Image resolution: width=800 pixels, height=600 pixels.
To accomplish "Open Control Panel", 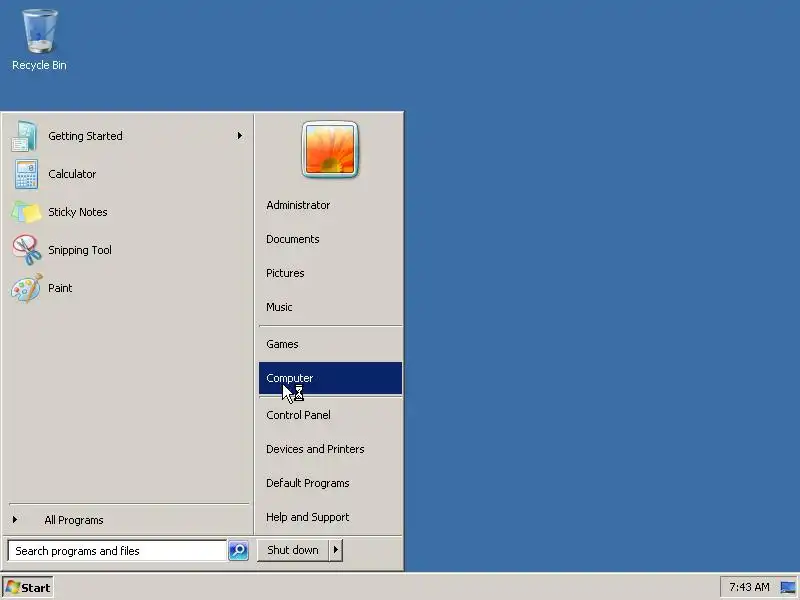I will coord(330,415).
